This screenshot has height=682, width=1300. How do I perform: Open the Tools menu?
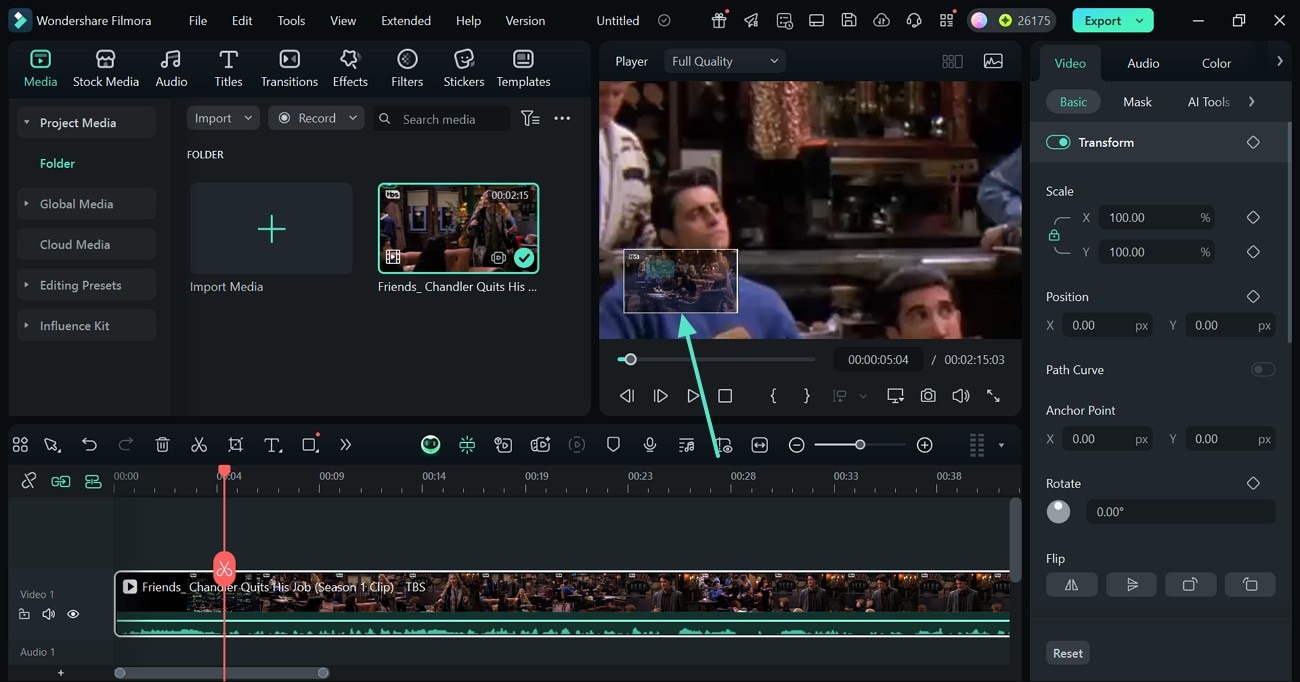click(290, 20)
